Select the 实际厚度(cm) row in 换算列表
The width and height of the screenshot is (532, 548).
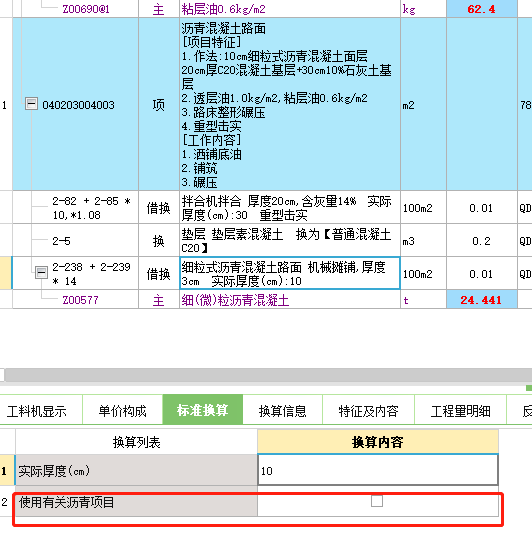[136, 470]
